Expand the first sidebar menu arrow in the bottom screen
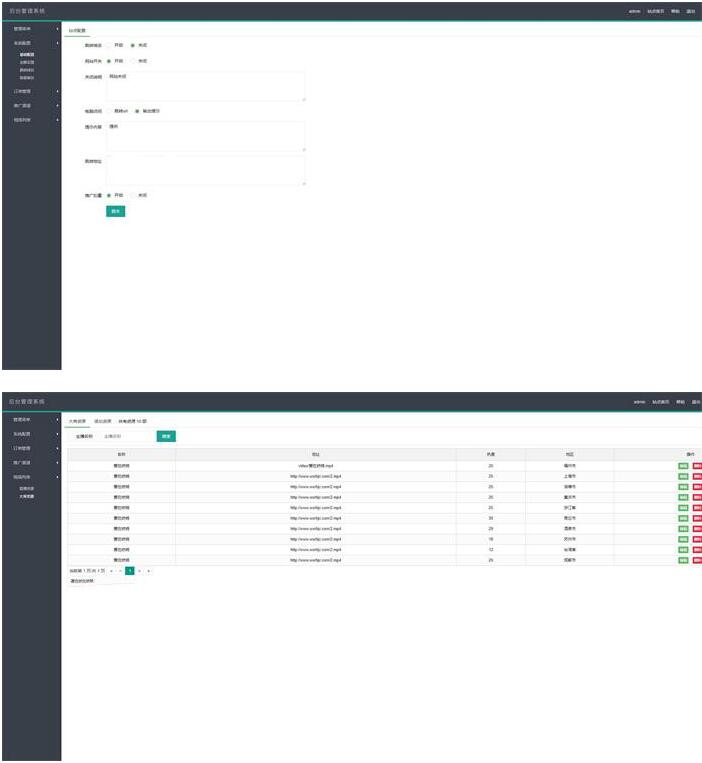The image size is (702, 763). 57,420
